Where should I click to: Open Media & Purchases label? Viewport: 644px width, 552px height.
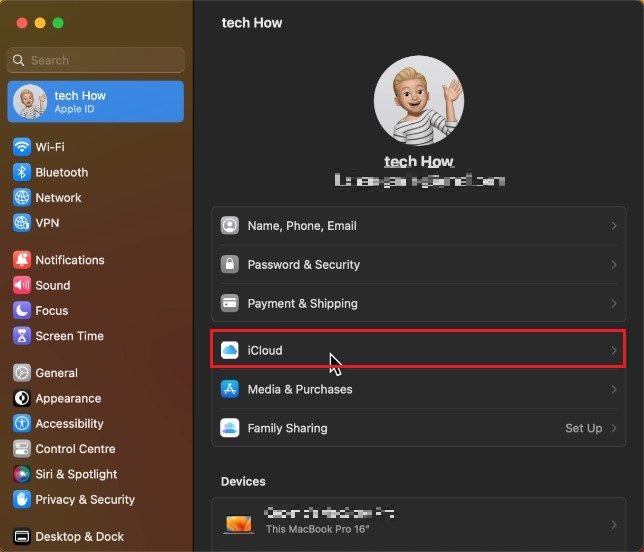(x=300, y=389)
